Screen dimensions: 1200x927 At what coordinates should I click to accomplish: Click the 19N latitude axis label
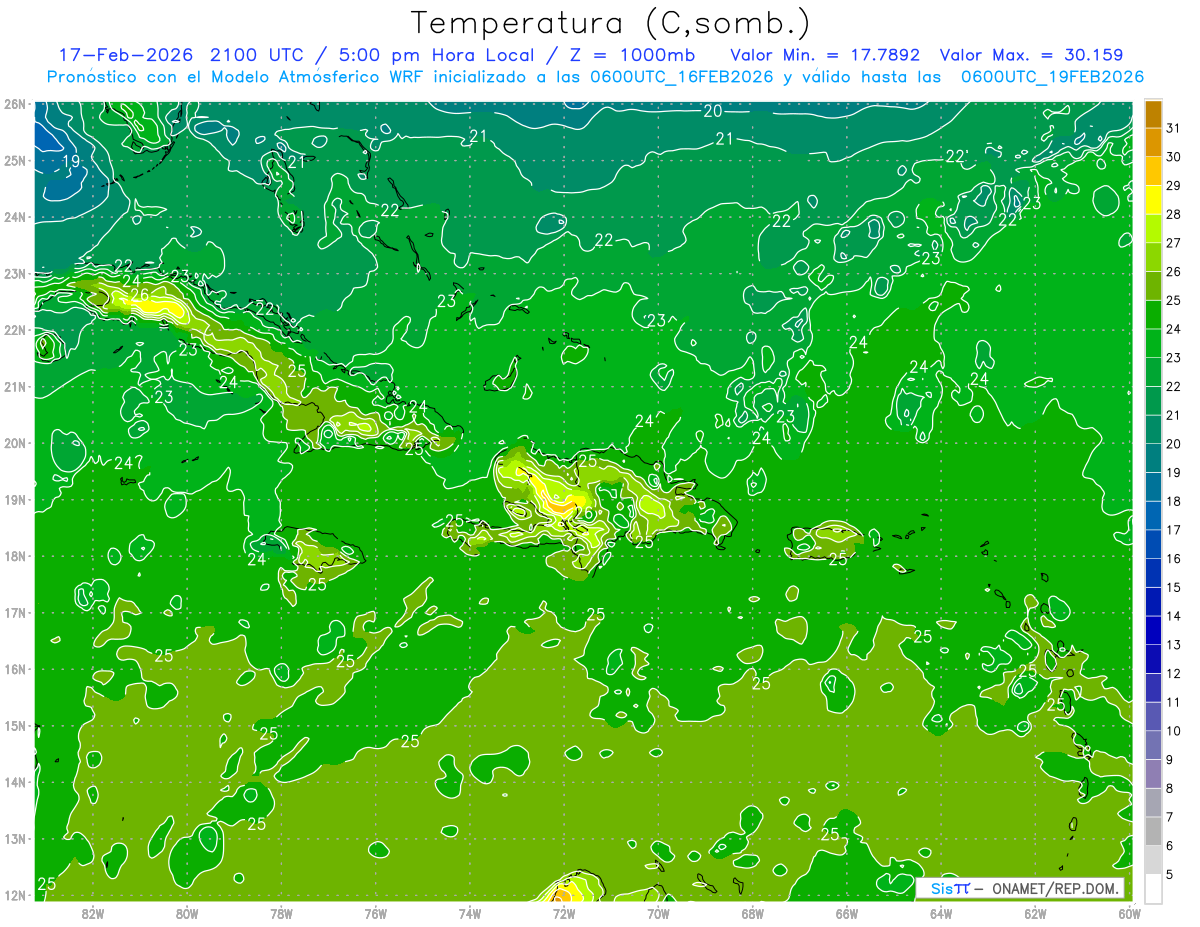point(14,500)
